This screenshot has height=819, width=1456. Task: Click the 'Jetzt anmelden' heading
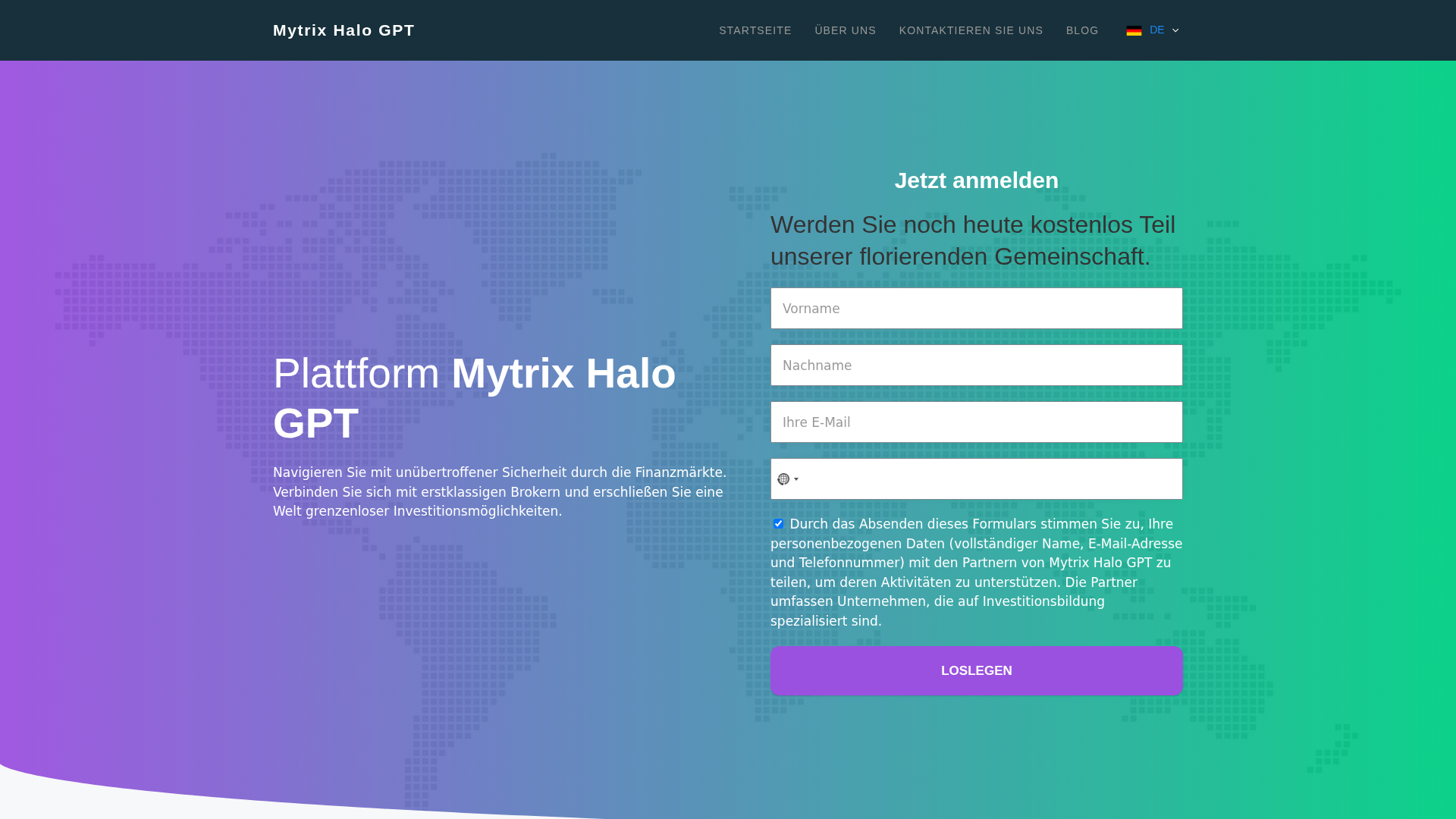[x=977, y=180]
